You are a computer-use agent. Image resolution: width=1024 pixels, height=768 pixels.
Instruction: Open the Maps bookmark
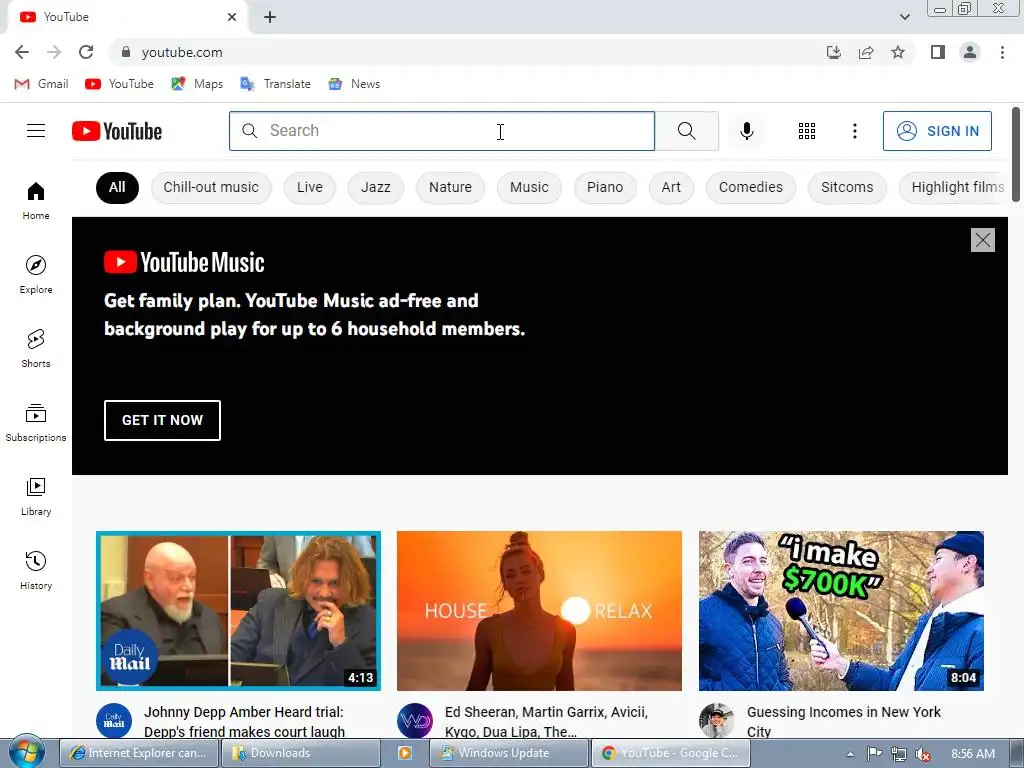tap(197, 84)
